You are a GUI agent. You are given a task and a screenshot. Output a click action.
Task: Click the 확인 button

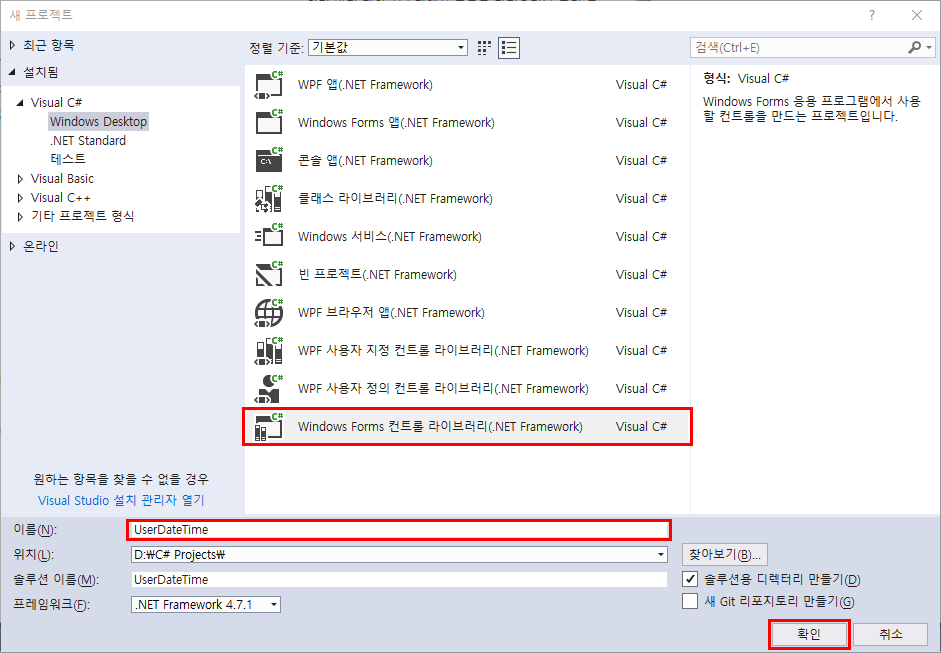(809, 634)
